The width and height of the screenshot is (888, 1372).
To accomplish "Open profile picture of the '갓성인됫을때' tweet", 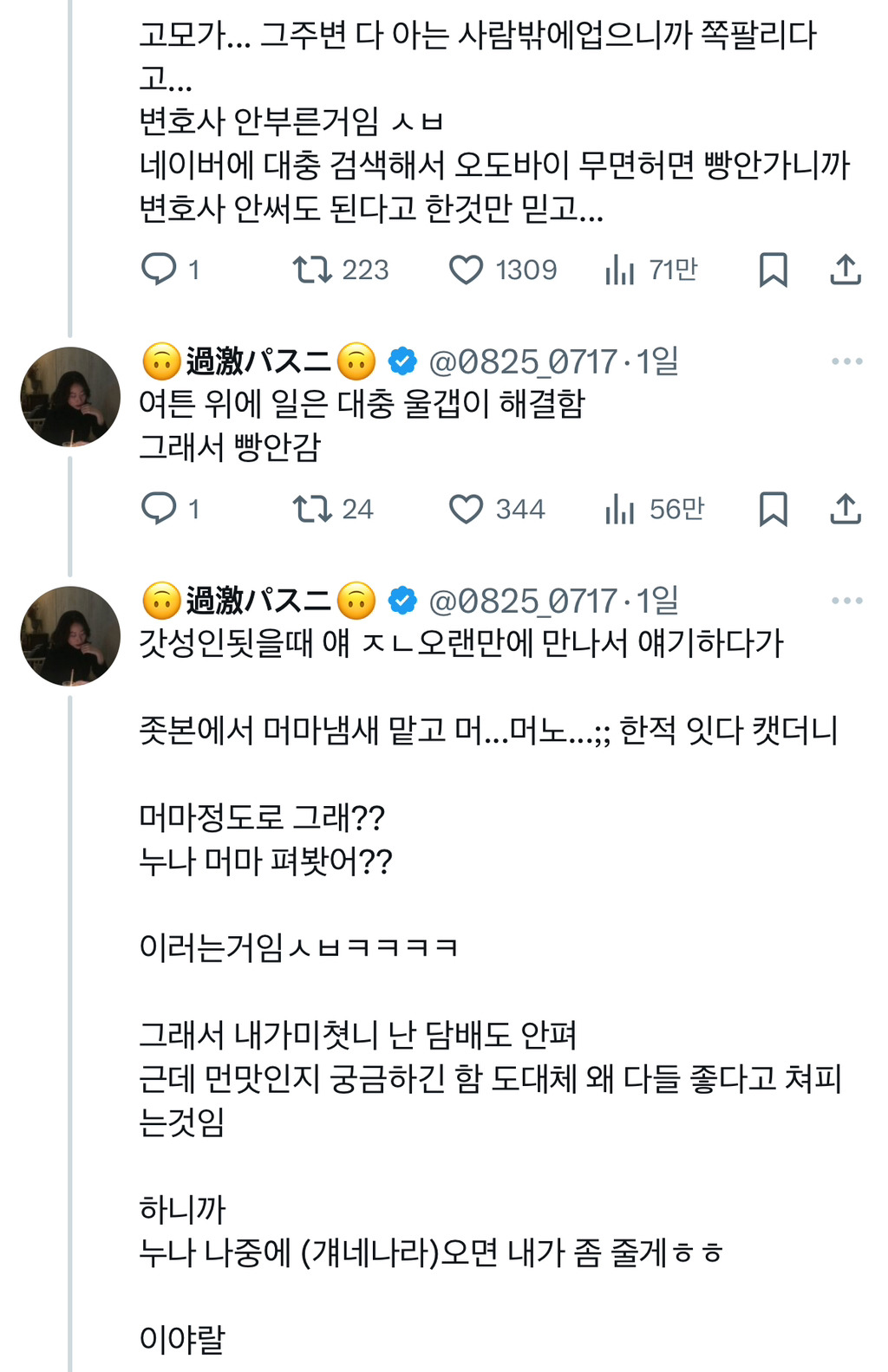I will (70, 636).
